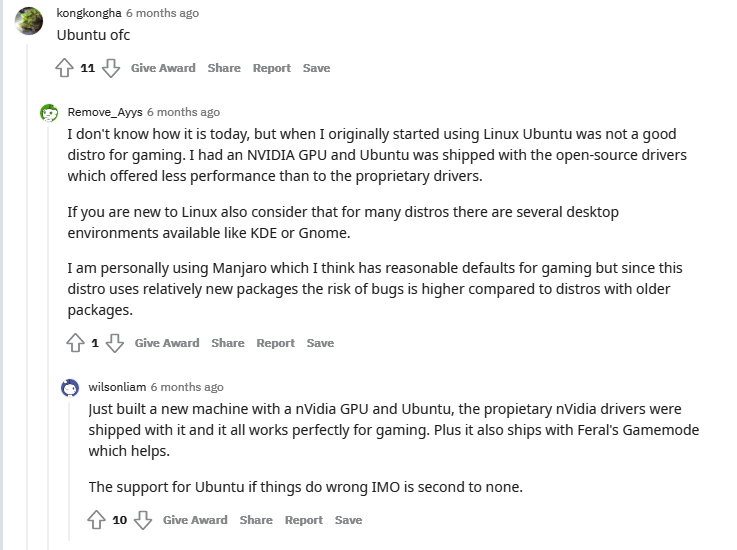Save wilsonliam's comment

tap(348, 520)
